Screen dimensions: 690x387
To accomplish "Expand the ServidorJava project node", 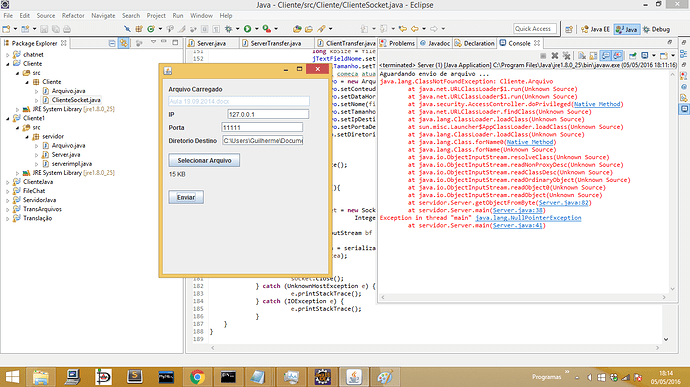I will 7,200.
